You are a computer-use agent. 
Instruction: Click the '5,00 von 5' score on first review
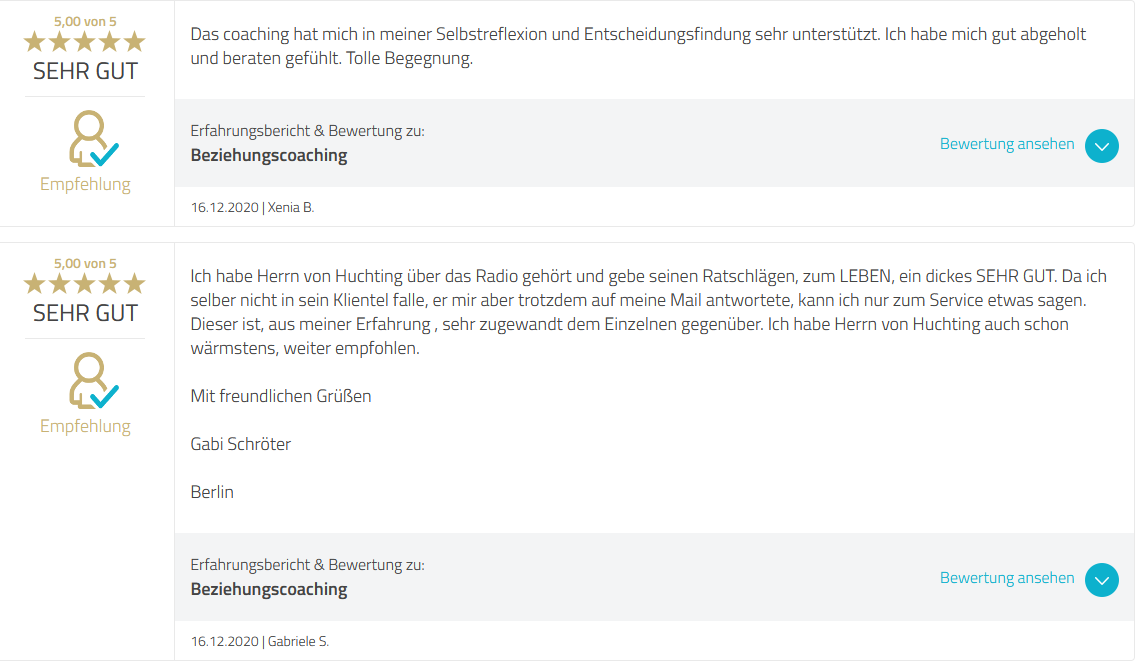tap(85, 19)
